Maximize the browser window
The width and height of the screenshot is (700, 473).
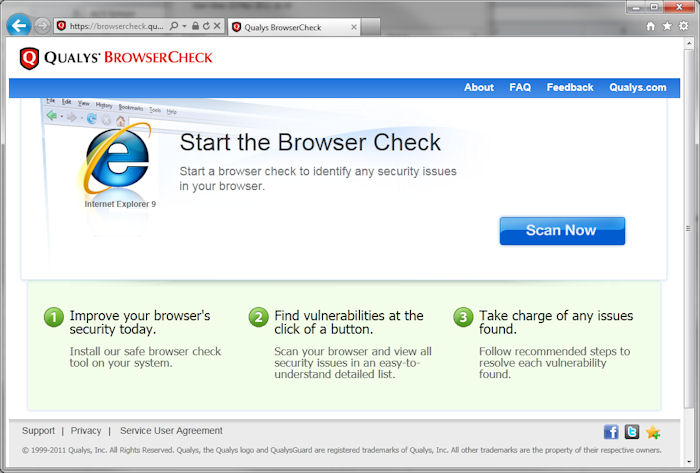tap(654, 7)
